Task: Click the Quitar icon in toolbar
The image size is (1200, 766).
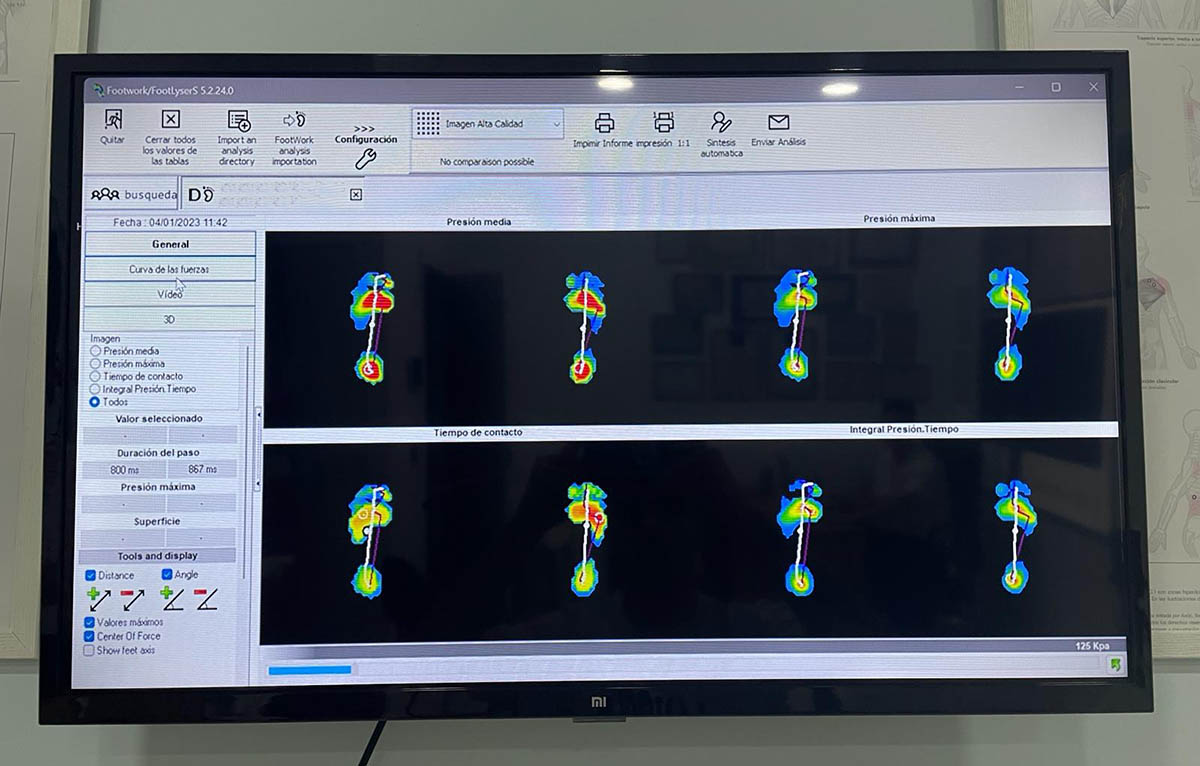Action: tap(113, 119)
